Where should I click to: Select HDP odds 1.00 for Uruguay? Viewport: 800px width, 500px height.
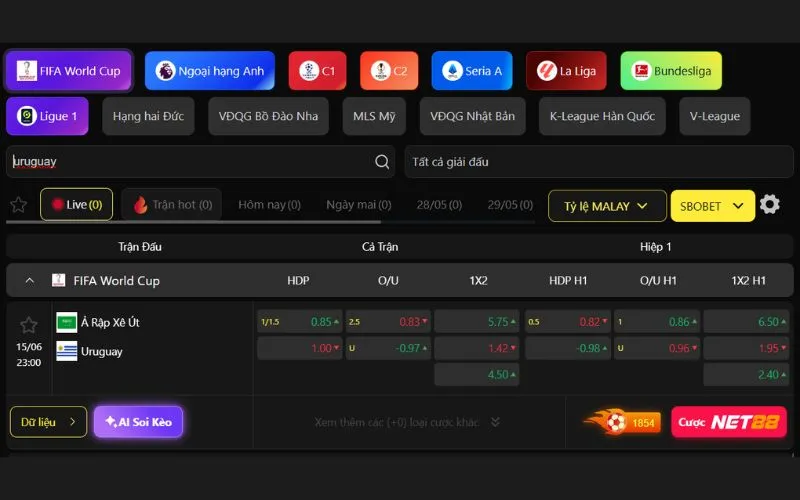299,348
